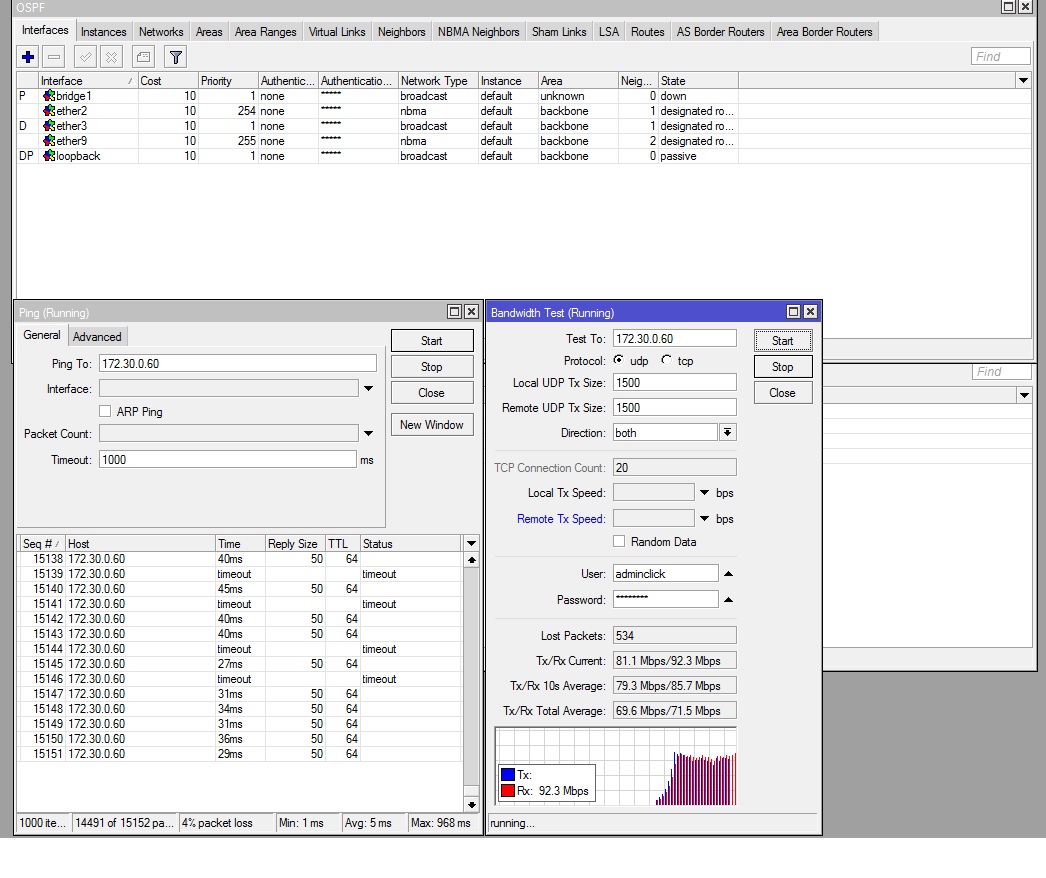
Task: Select the tcp protocol radio button
Action: [667, 360]
